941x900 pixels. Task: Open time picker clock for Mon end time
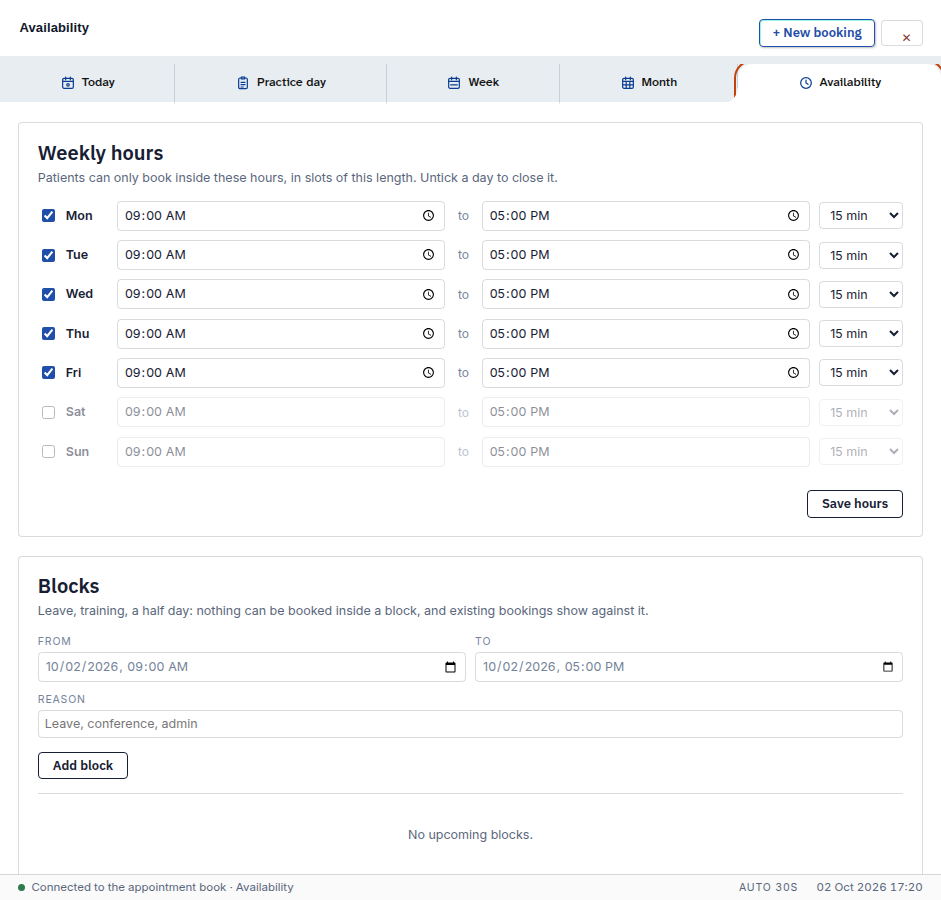[x=793, y=216]
